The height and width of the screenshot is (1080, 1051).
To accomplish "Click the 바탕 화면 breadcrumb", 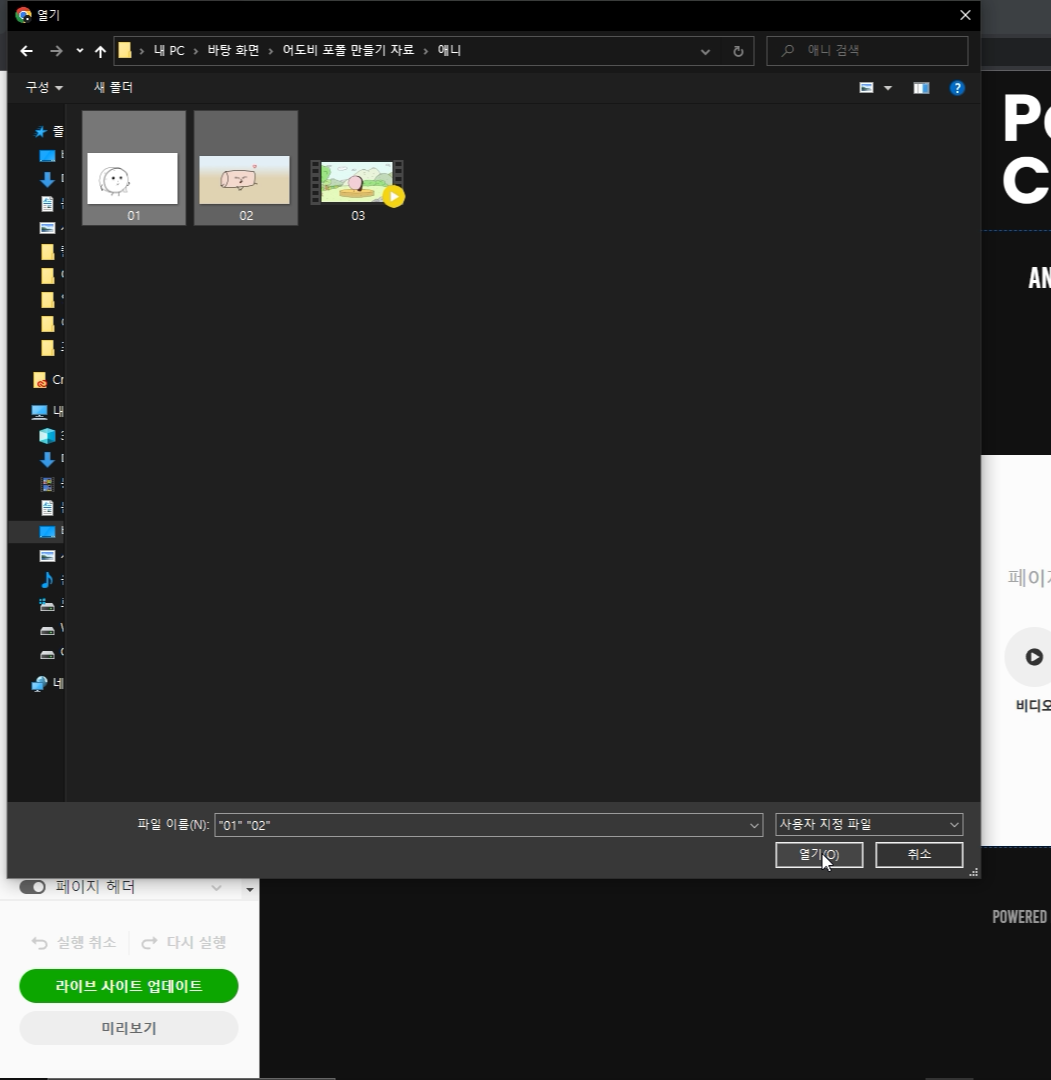I will pyautogui.click(x=233, y=50).
